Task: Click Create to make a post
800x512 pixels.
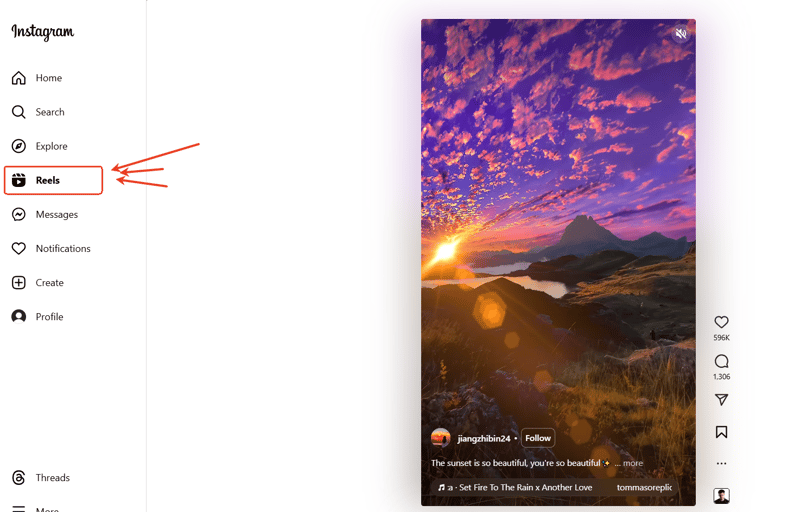Action: pyautogui.click(x=37, y=283)
